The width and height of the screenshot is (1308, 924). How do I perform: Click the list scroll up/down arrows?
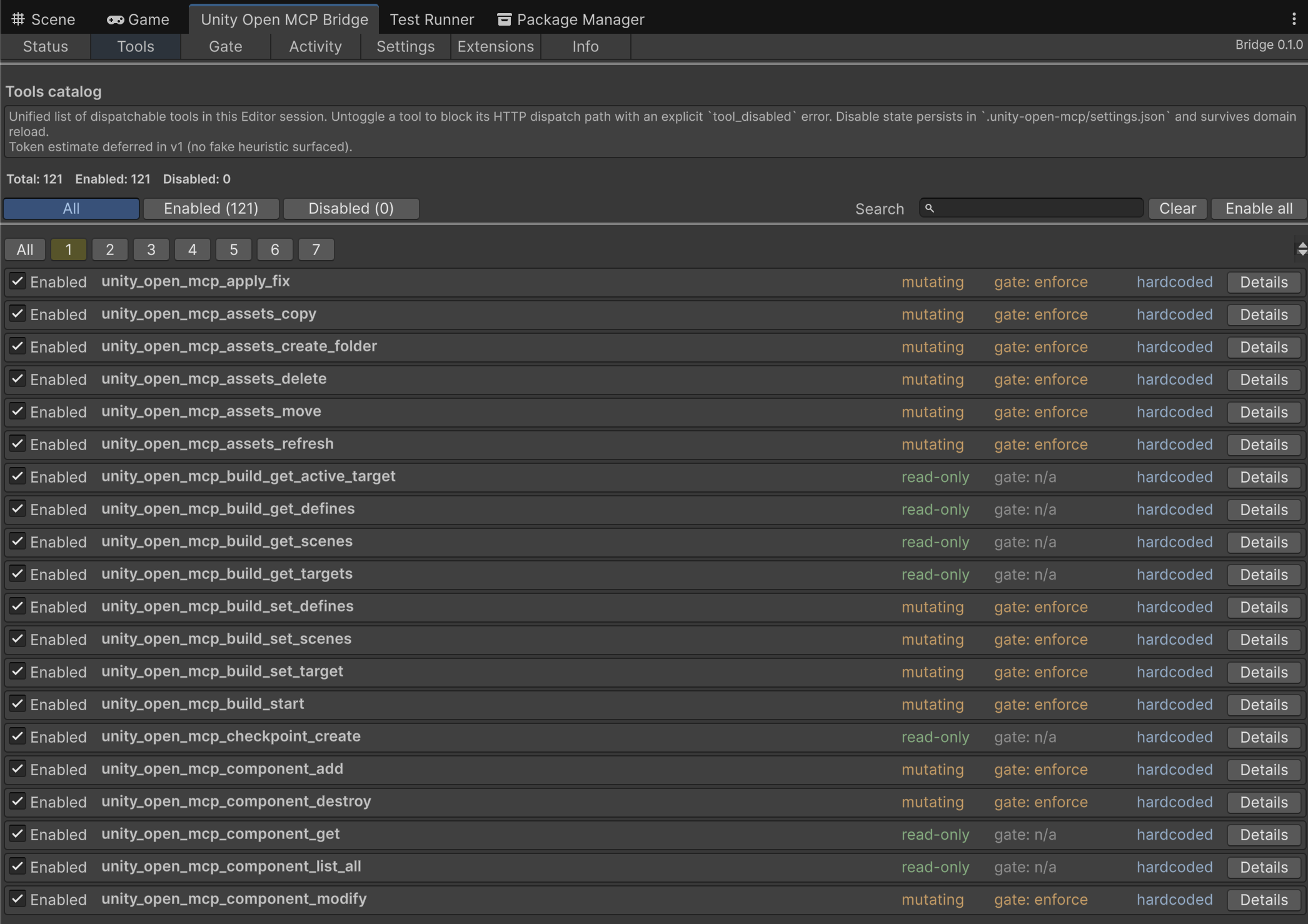[x=1302, y=249]
